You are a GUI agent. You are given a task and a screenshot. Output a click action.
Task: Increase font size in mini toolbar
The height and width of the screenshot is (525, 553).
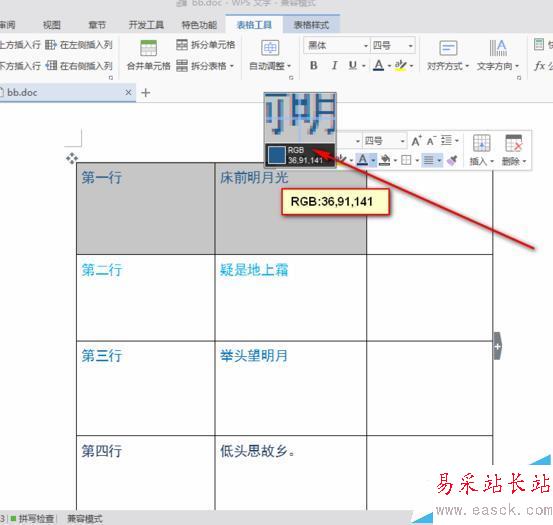coord(416,141)
